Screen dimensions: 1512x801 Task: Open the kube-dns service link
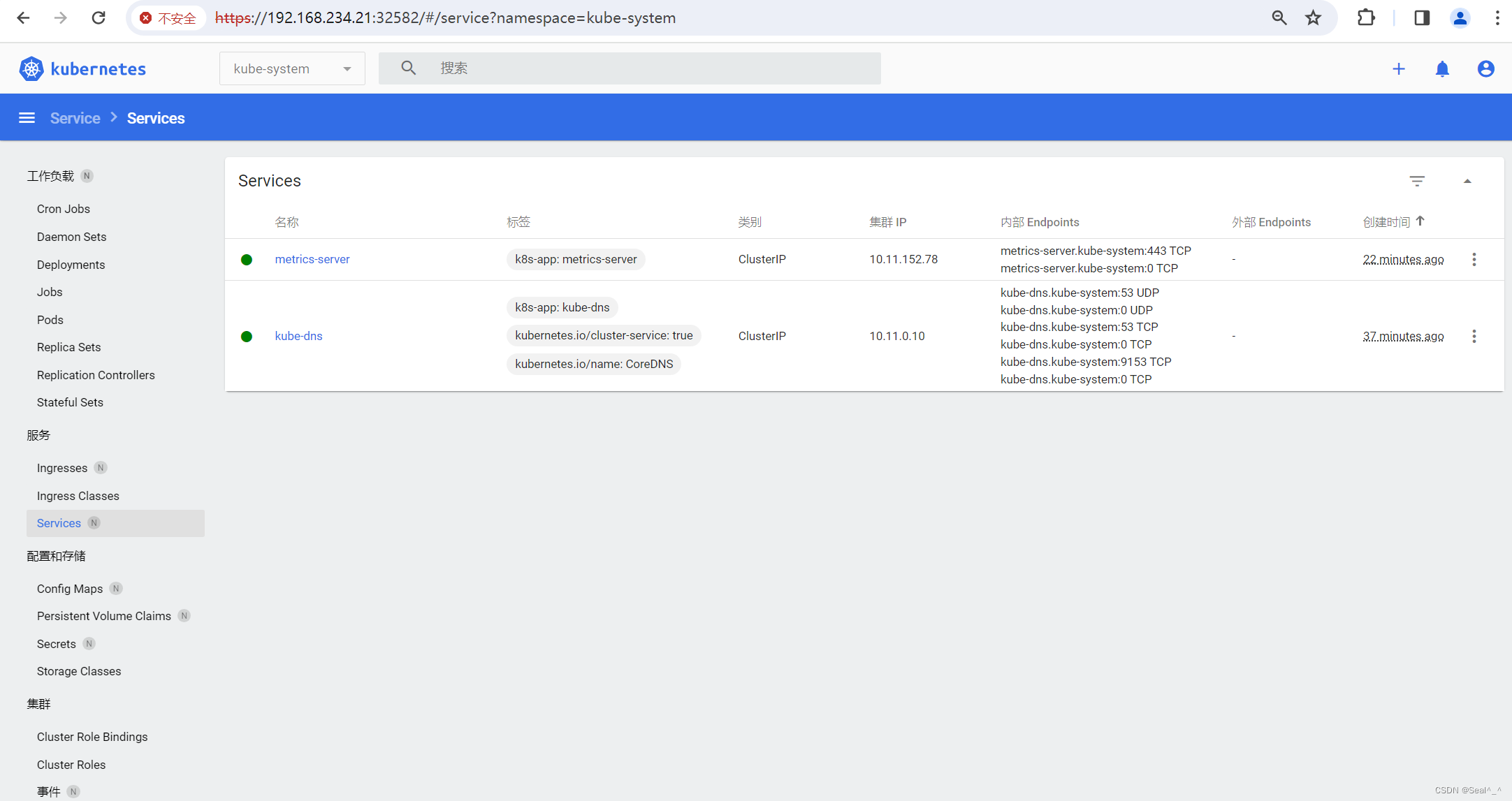tap(299, 336)
